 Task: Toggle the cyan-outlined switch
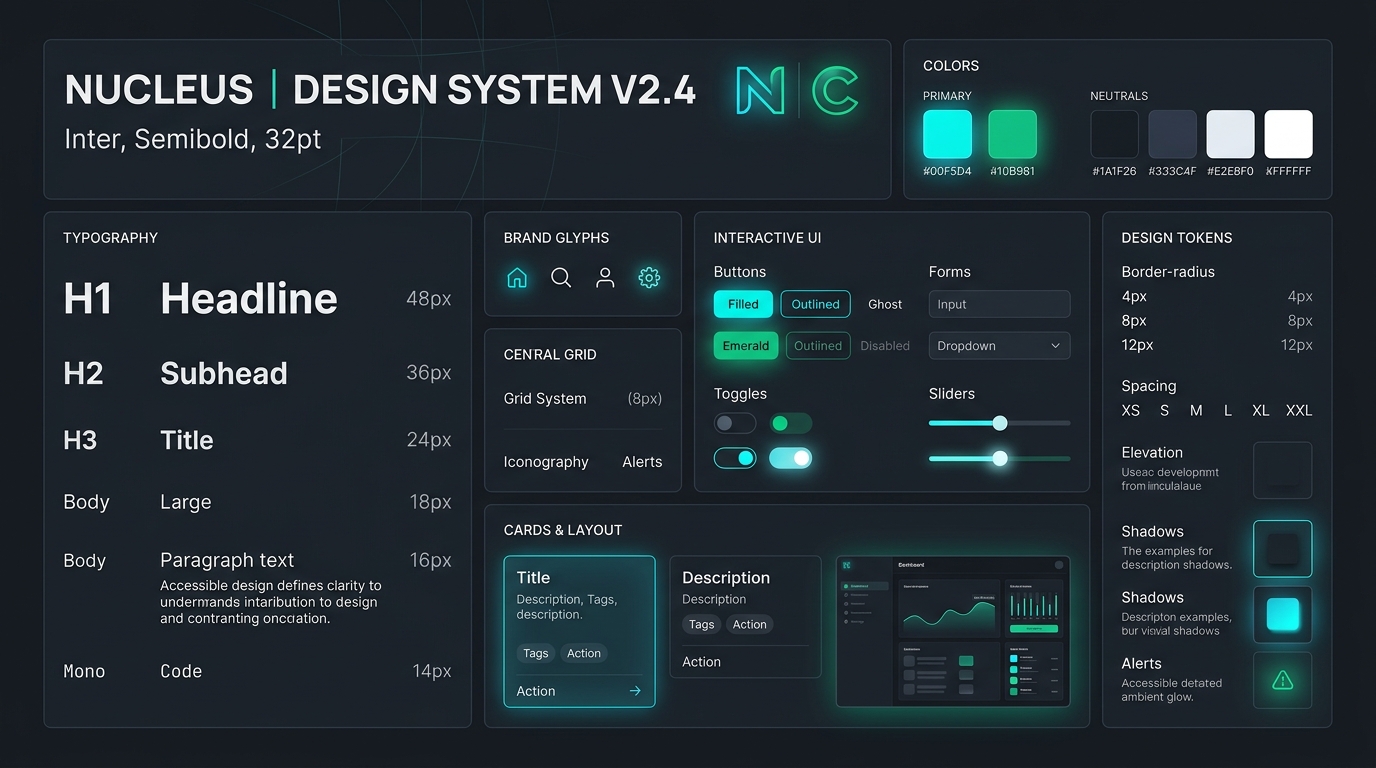(735, 458)
